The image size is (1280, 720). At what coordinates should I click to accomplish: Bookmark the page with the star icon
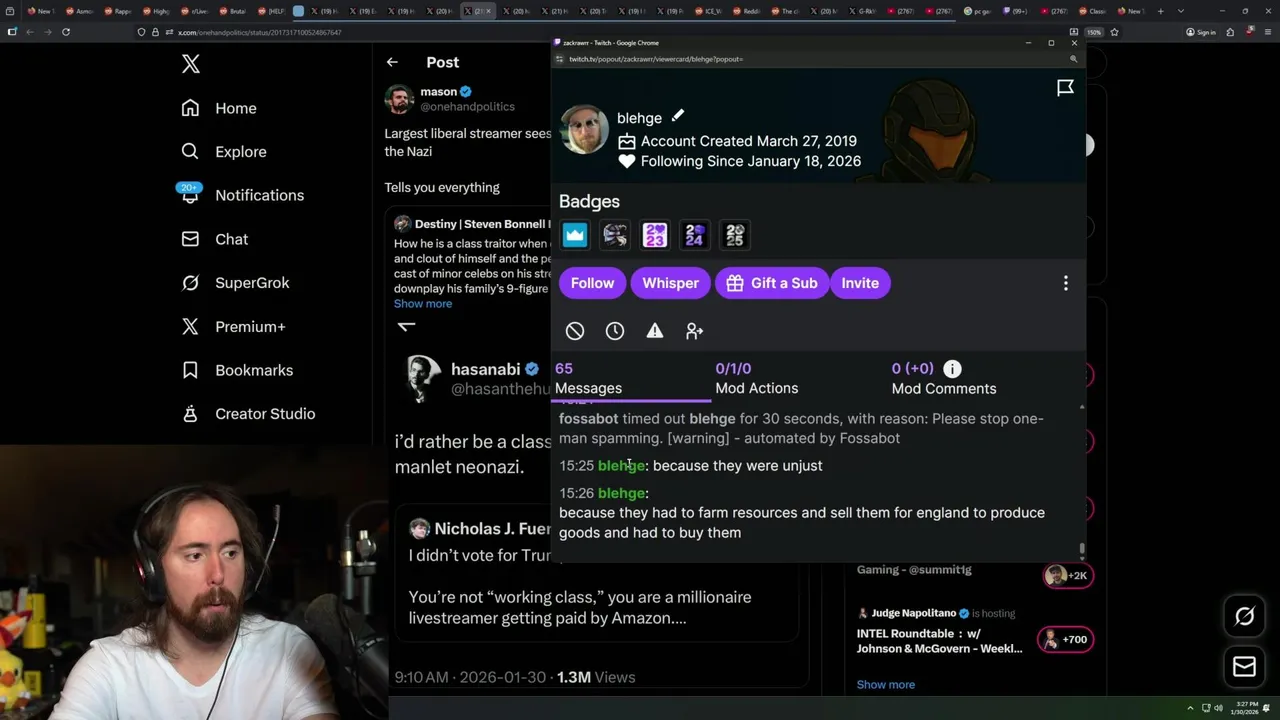1114,32
